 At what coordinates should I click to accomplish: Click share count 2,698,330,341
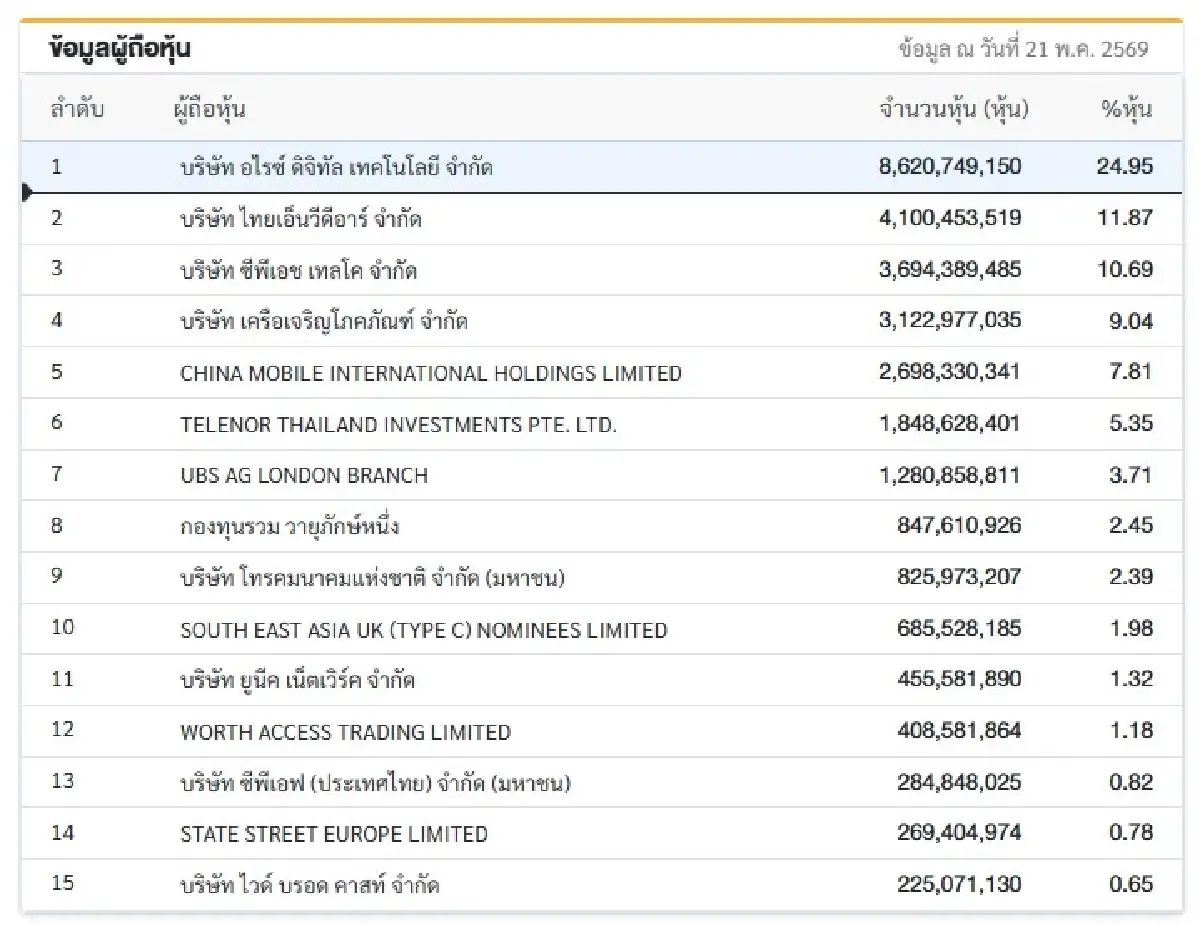point(950,372)
